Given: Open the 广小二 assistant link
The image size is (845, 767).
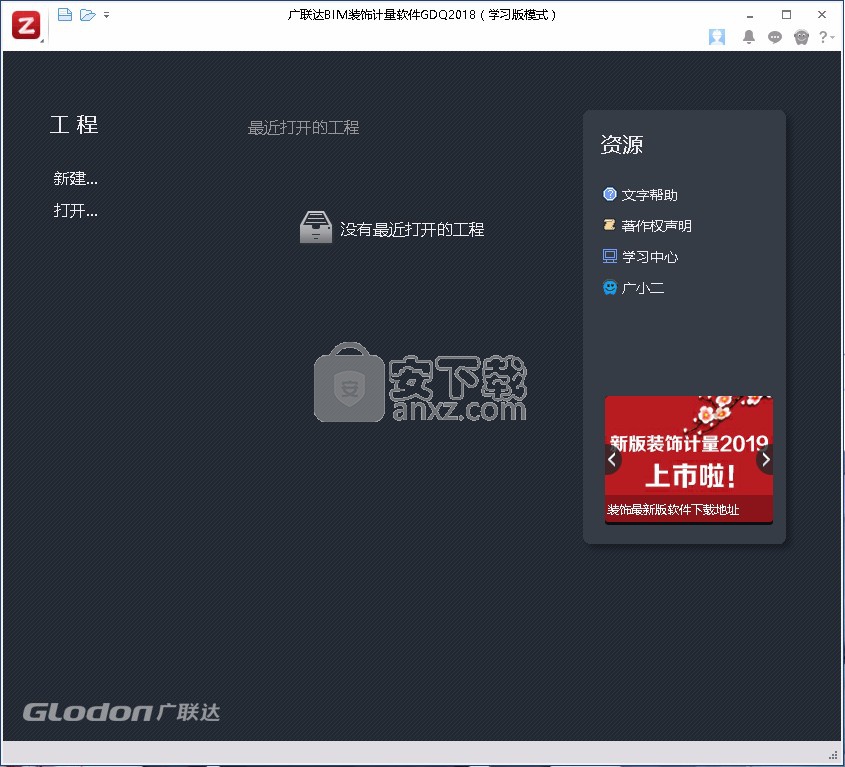Looking at the screenshot, I should tap(642, 288).
